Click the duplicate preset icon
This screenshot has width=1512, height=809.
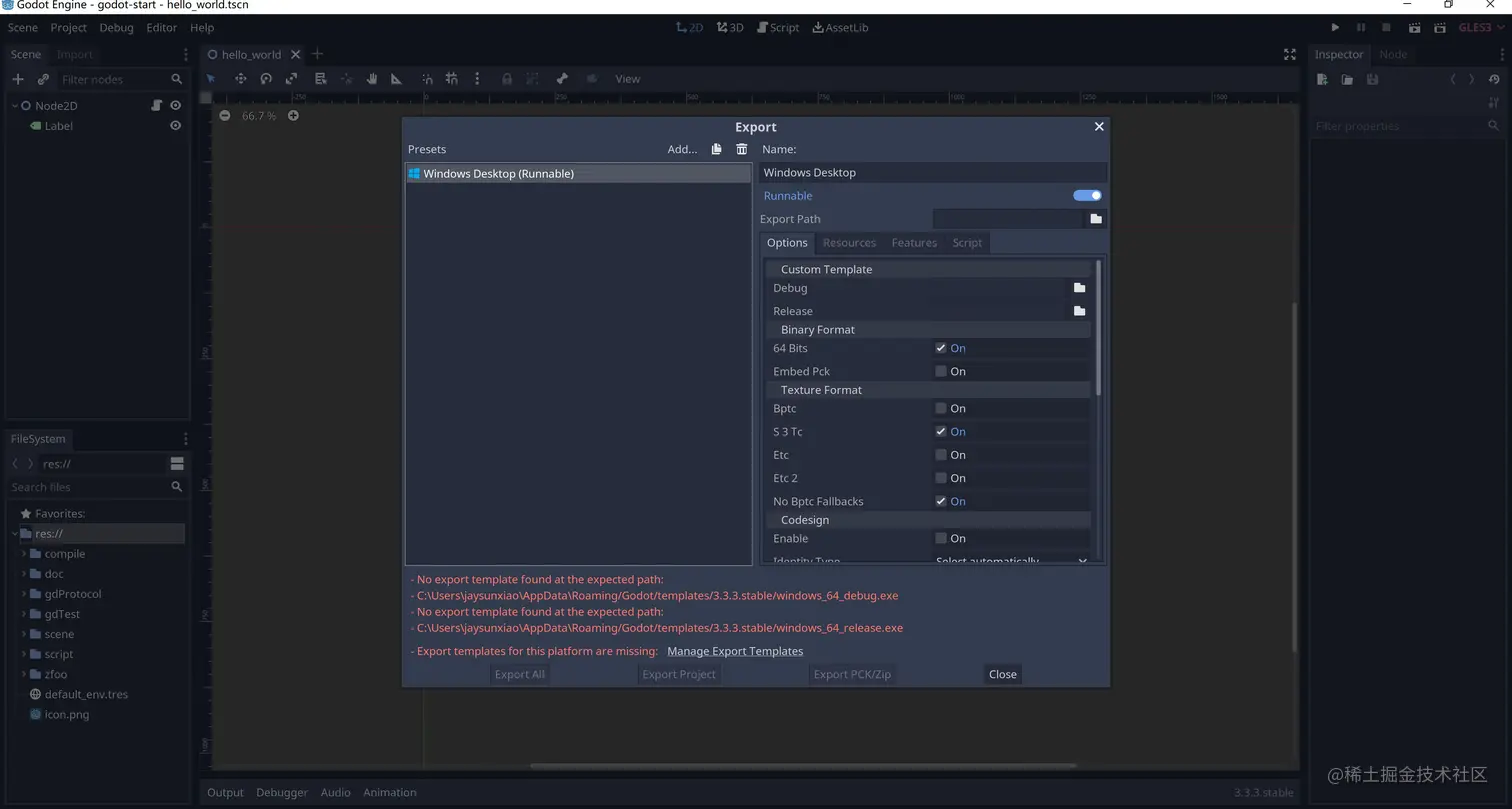point(716,149)
